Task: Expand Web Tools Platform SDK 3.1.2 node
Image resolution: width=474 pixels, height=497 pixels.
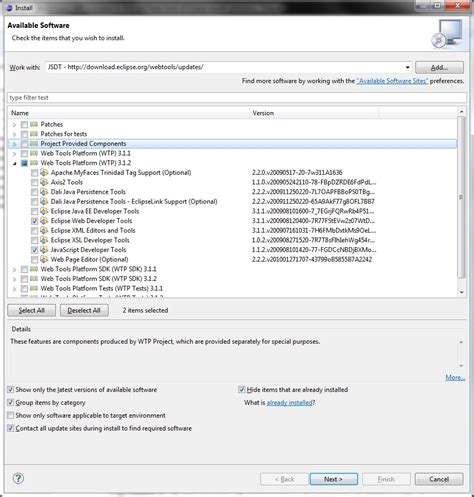Action: 14,279
